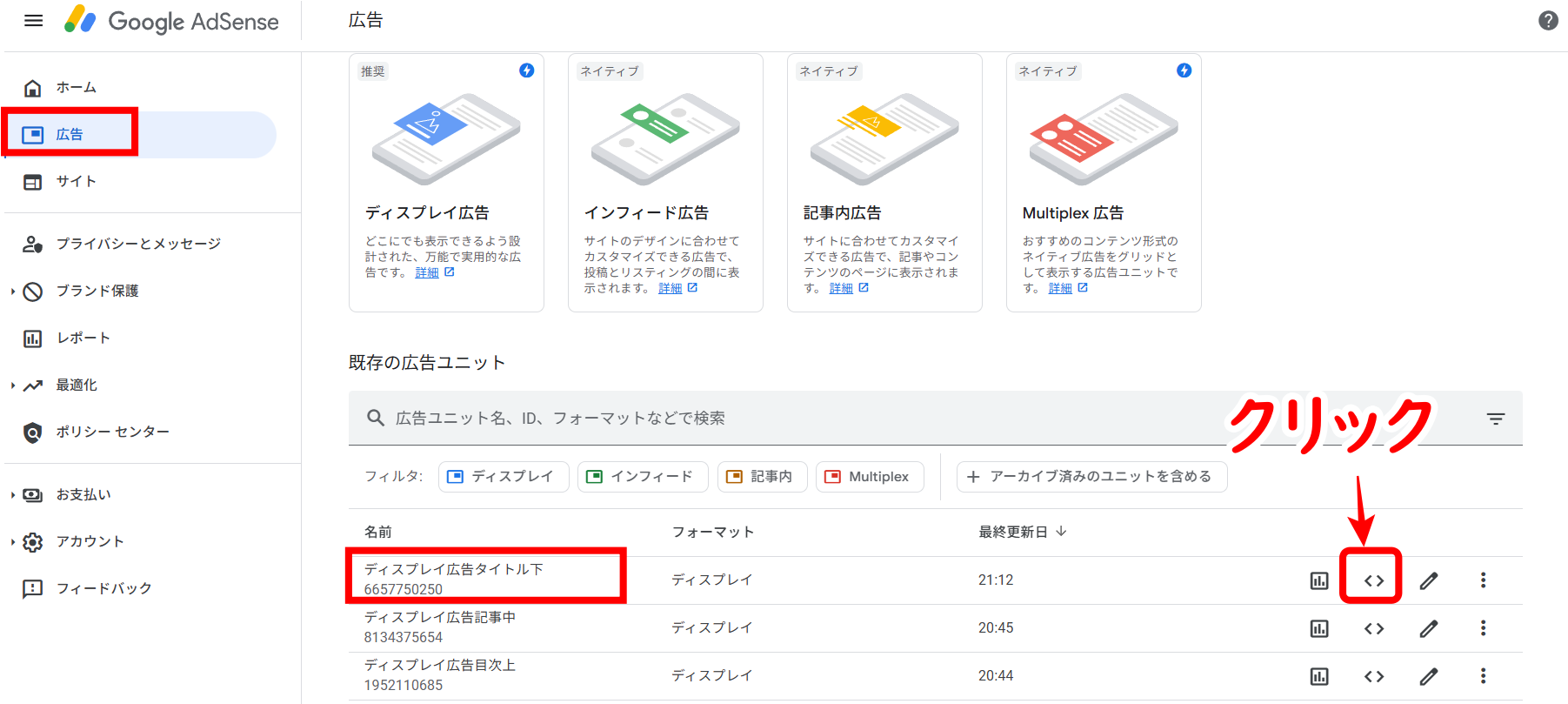Toggle the Multiplex filter chip
This screenshot has width=1568, height=704.
click(869, 477)
